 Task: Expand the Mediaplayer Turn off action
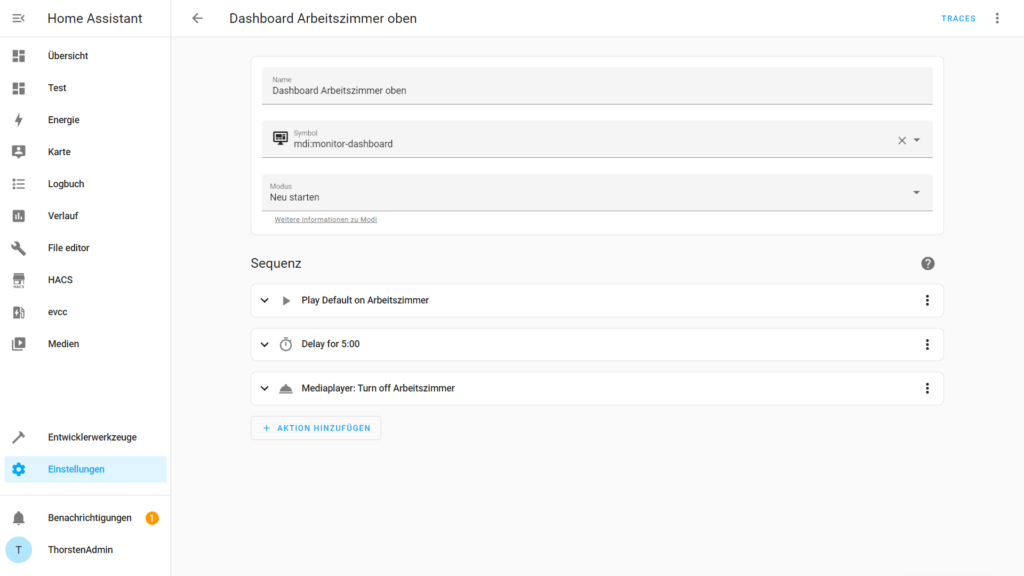pos(265,388)
